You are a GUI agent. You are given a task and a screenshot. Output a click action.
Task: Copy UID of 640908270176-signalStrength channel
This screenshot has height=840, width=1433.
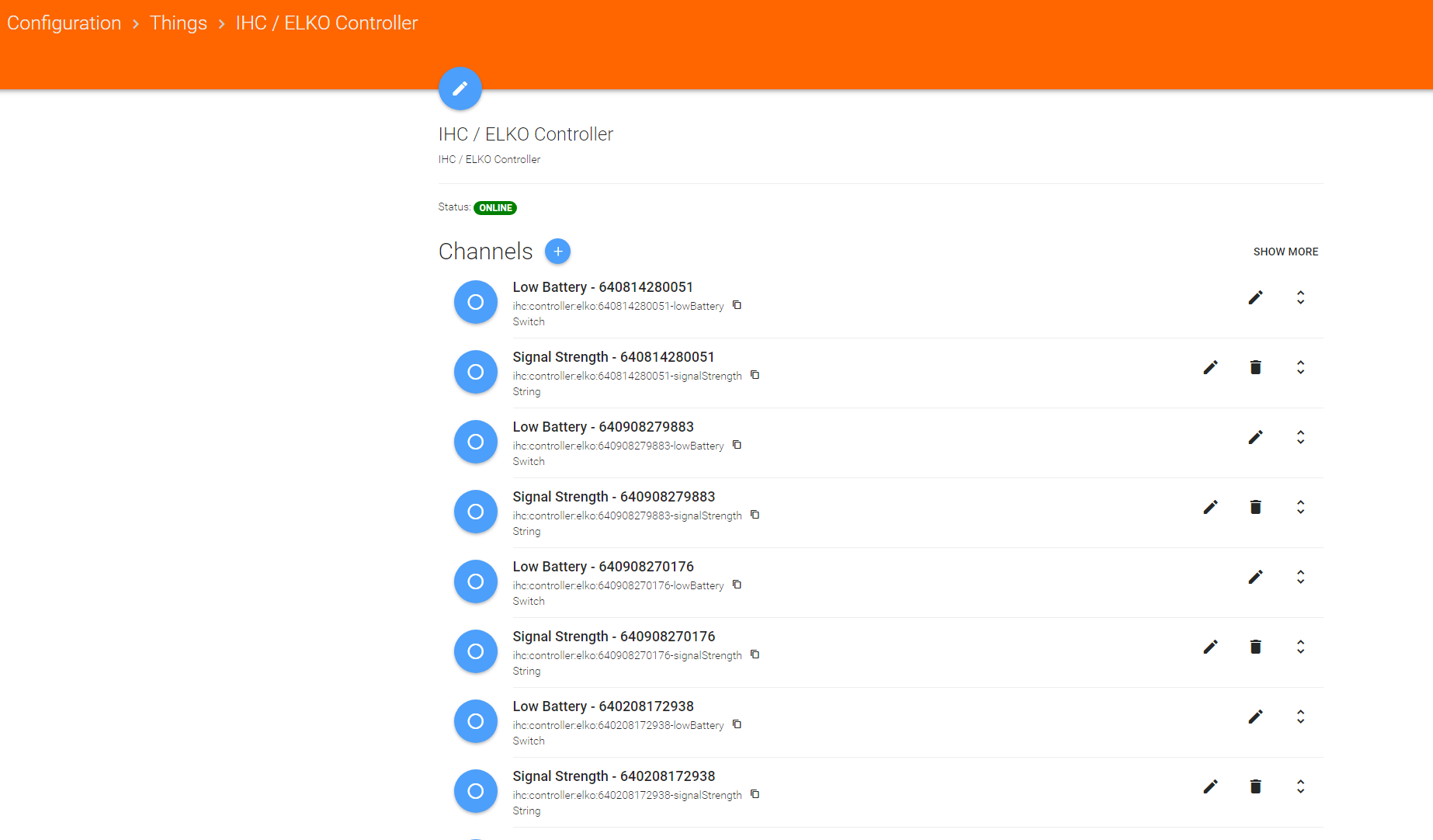tap(755, 654)
